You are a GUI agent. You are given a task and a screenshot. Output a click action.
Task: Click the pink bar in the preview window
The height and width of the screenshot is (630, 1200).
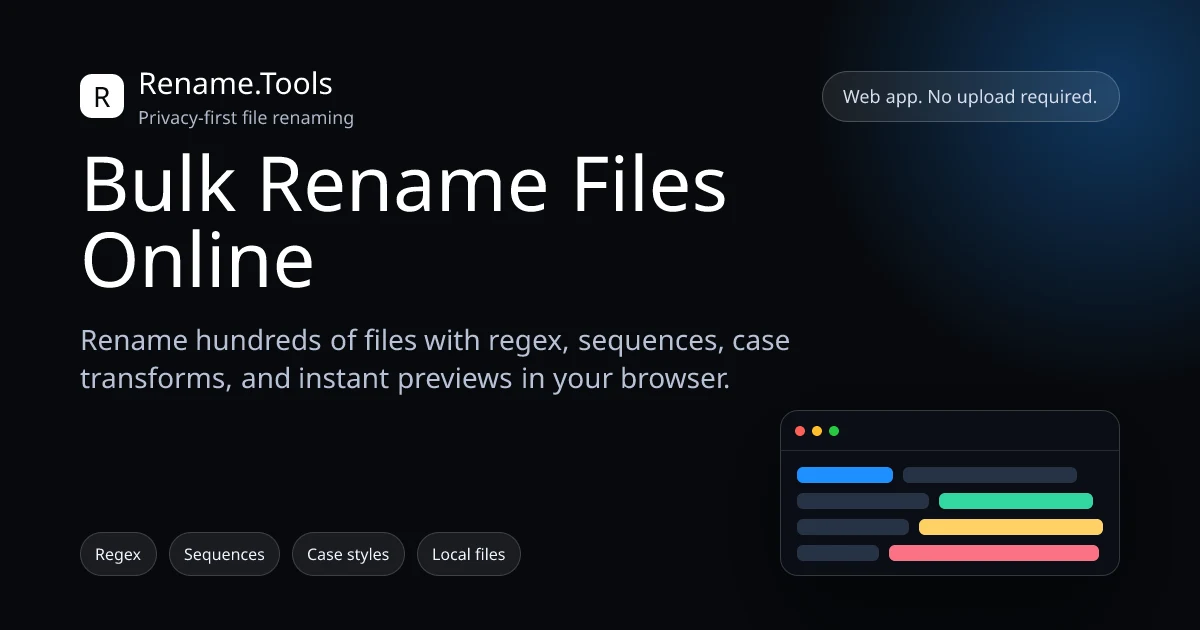tap(994, 553)
